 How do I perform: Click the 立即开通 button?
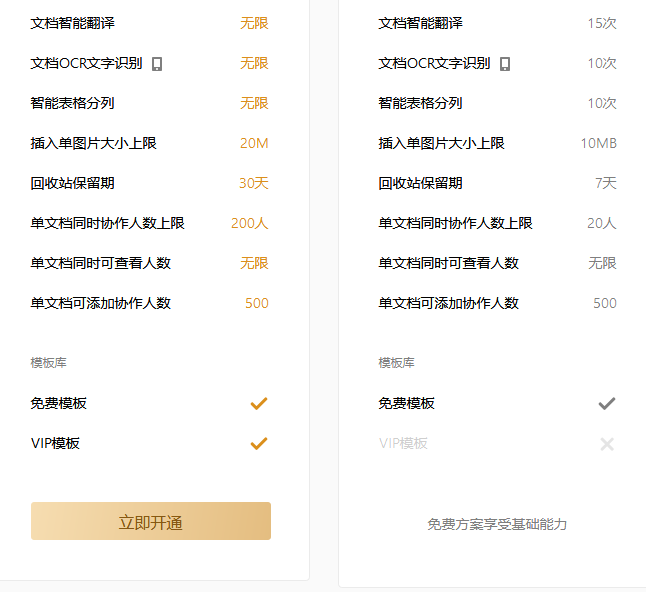tap(151, 521)
